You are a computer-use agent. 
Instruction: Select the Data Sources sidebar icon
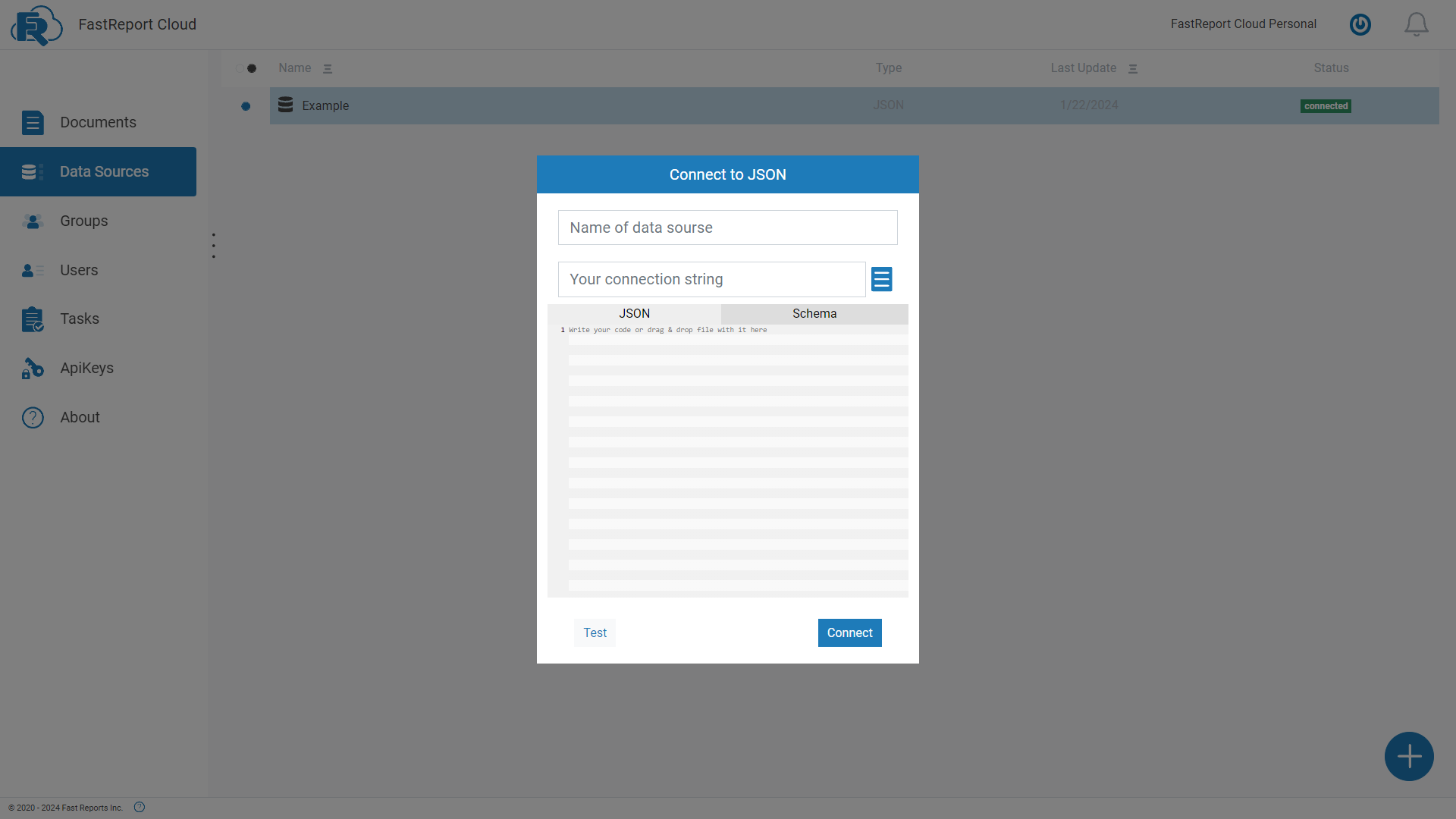pyautogui.click(x=30, y=171)
